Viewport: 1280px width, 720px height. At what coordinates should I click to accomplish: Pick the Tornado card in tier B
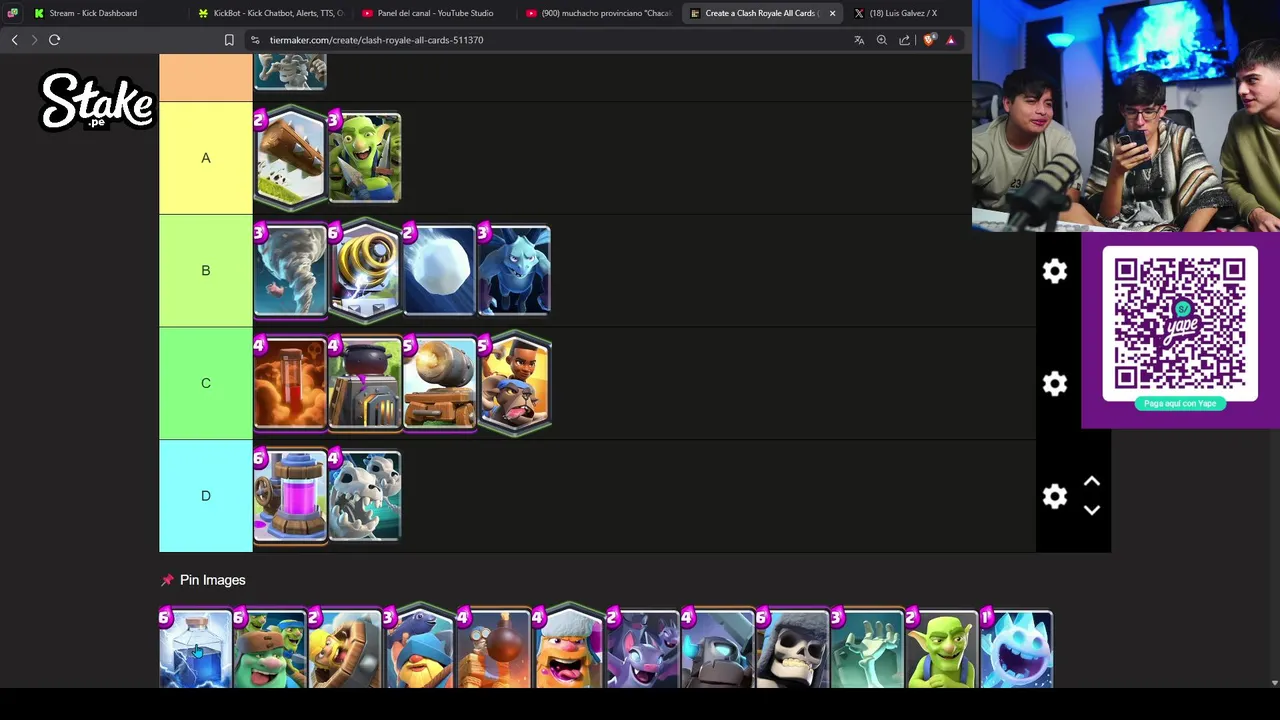coord(290,271)
